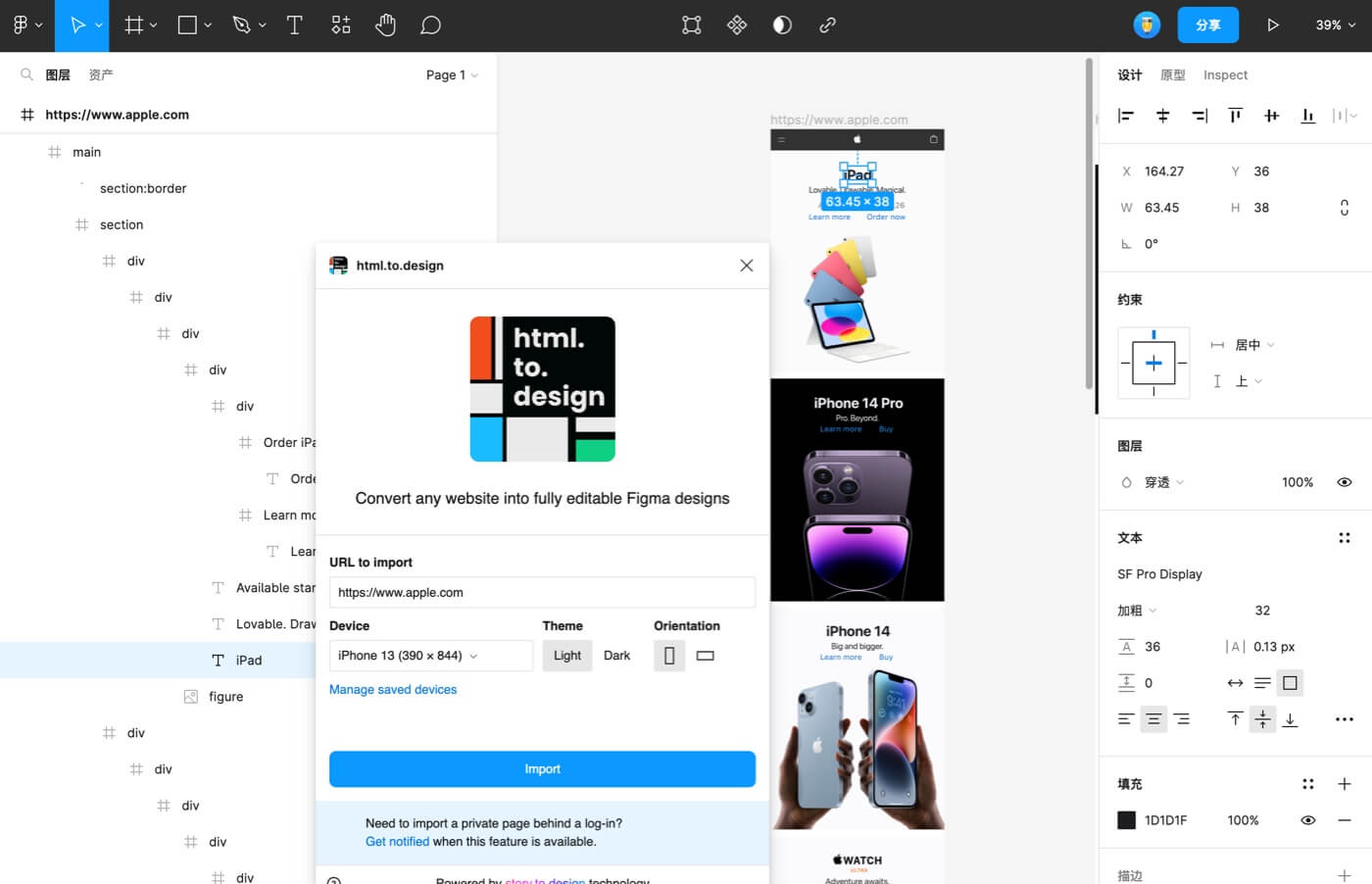Toggle constrain proportions lock
The width and height of the screenshot is (1372, 884).
(1345, 208)
